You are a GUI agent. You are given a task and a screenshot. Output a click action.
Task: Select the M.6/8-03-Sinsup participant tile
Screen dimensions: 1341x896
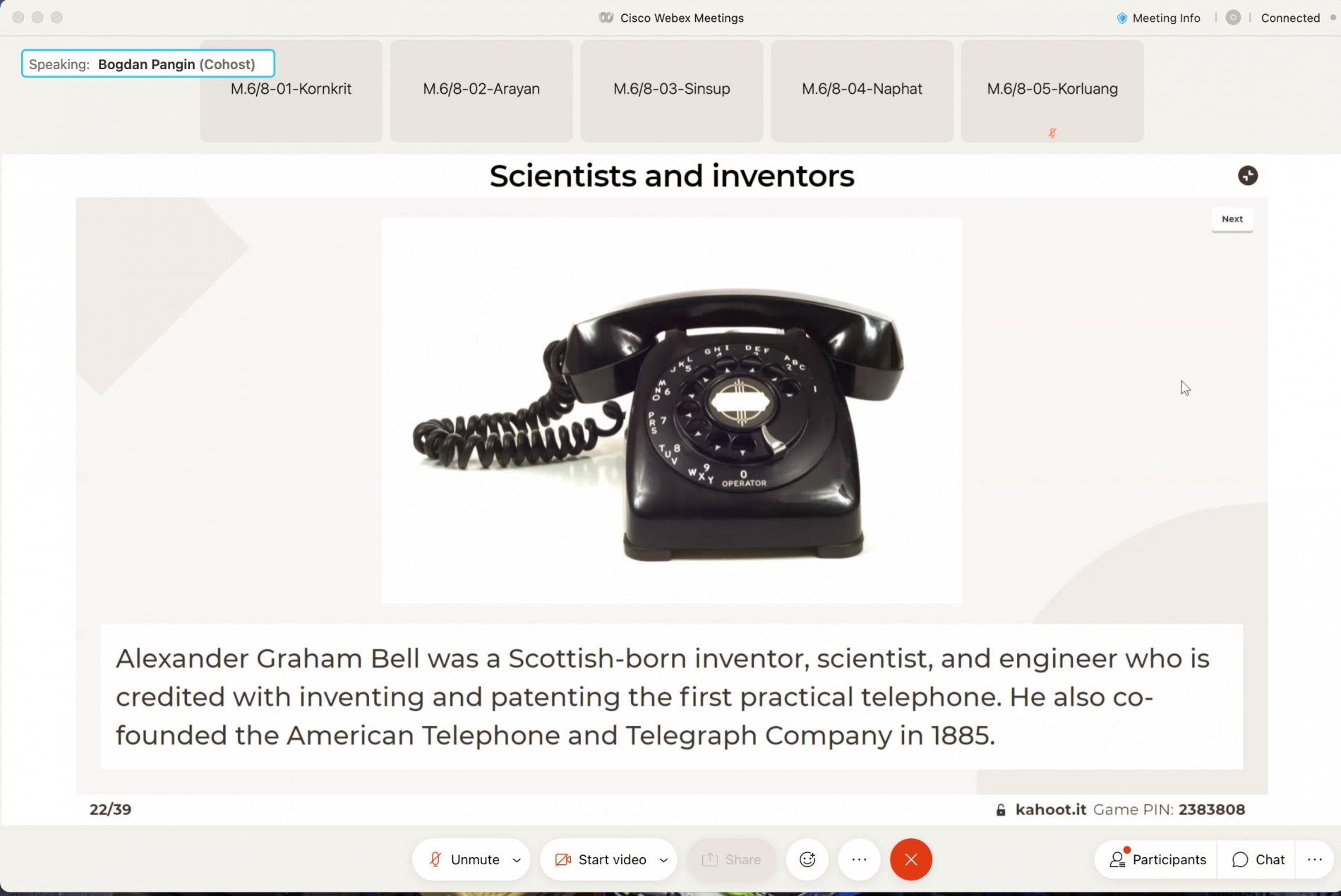(x=671, y=91)
